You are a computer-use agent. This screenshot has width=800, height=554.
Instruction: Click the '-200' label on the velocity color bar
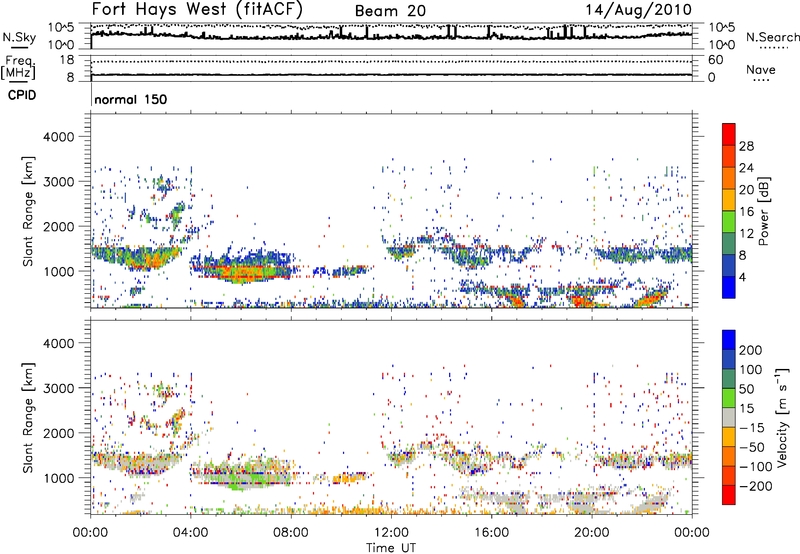[756, 486]
